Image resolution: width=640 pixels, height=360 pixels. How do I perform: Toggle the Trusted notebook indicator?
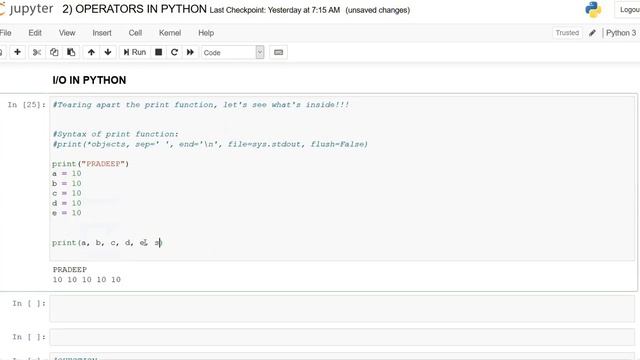tap(567, 33)
